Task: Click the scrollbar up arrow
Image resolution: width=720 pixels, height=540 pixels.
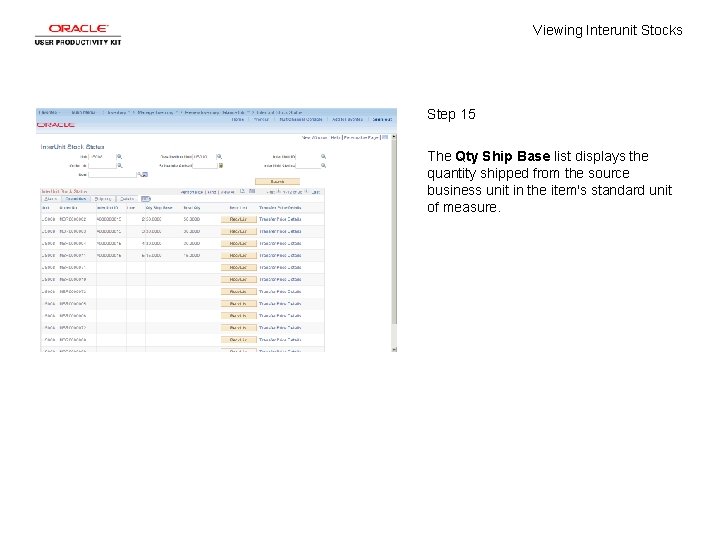Action: tap(394, 137)
